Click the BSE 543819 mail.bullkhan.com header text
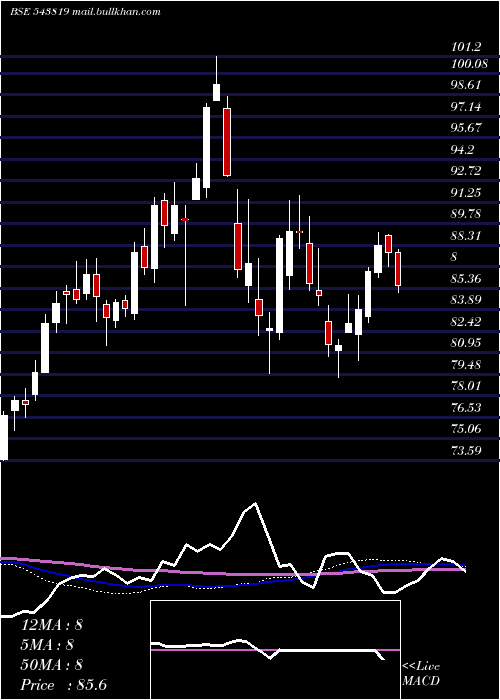Image resolution: width=500 pixels, height=700 pixels. click(x=85, y=12)
